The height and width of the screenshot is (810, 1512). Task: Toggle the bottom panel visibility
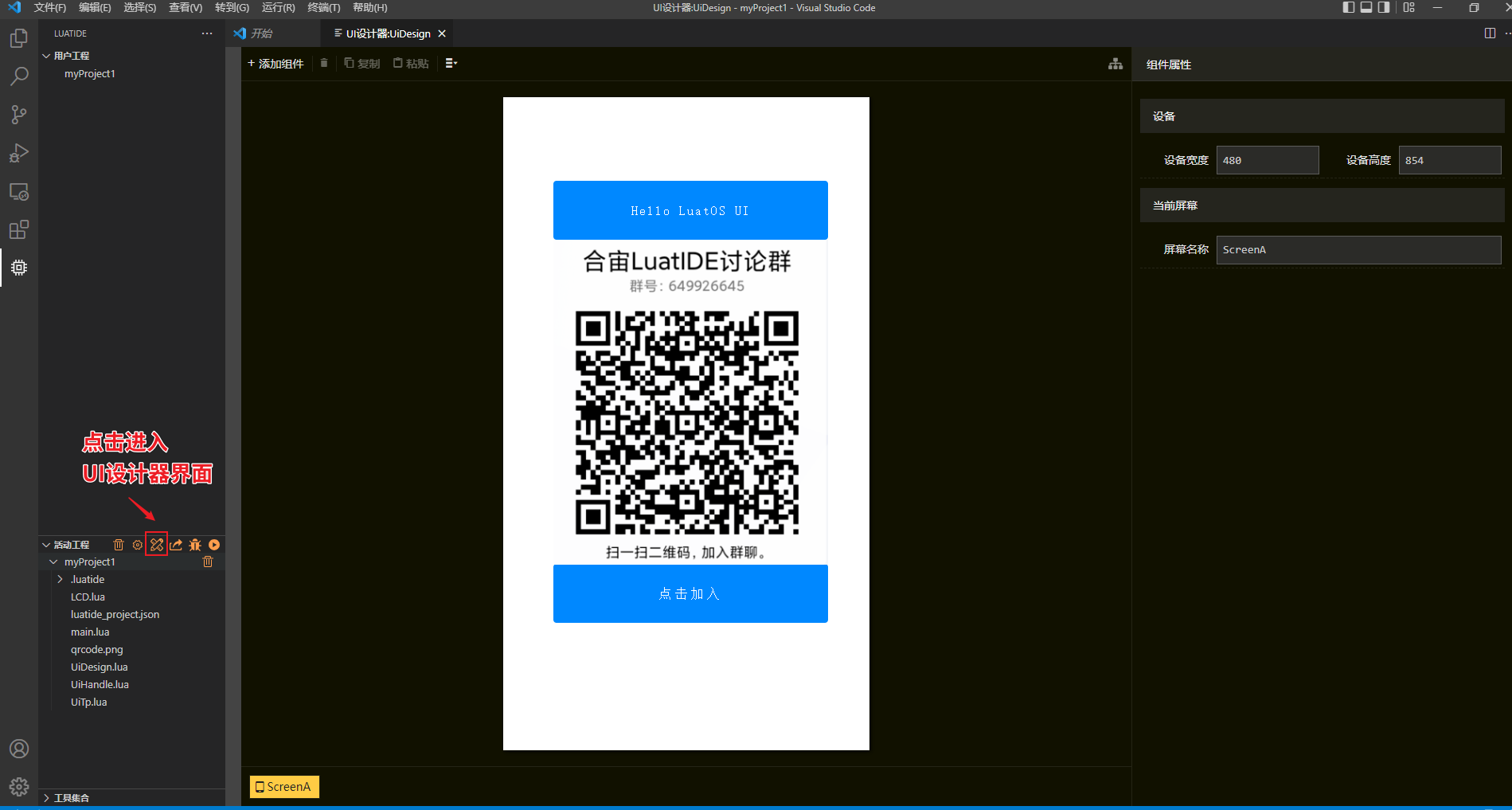click(x=1366, y=8)
